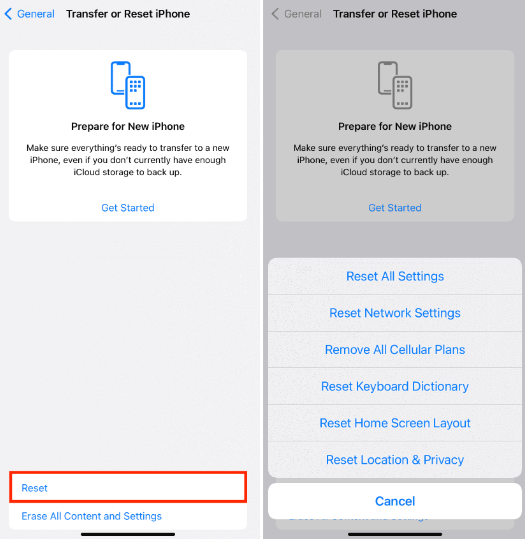Tap the home indicator bar on right screen

(x=395, y=534)
